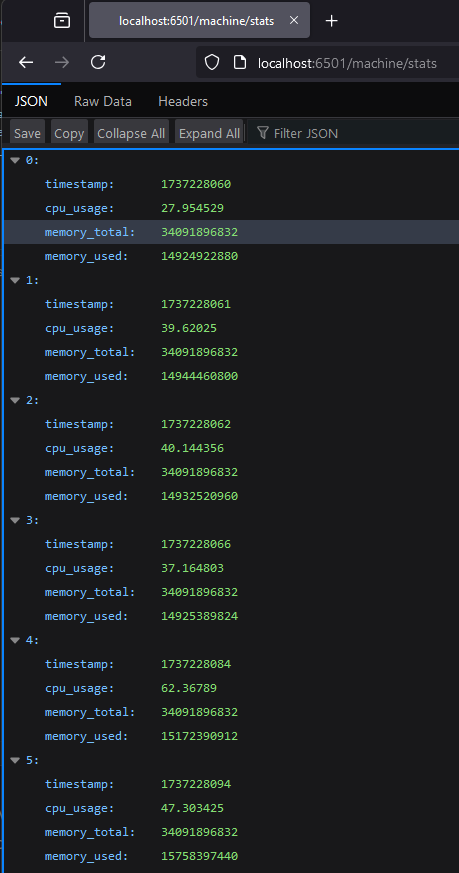Select memory_total key in item 5
The image size is (459, 873).
coord(90,832)
